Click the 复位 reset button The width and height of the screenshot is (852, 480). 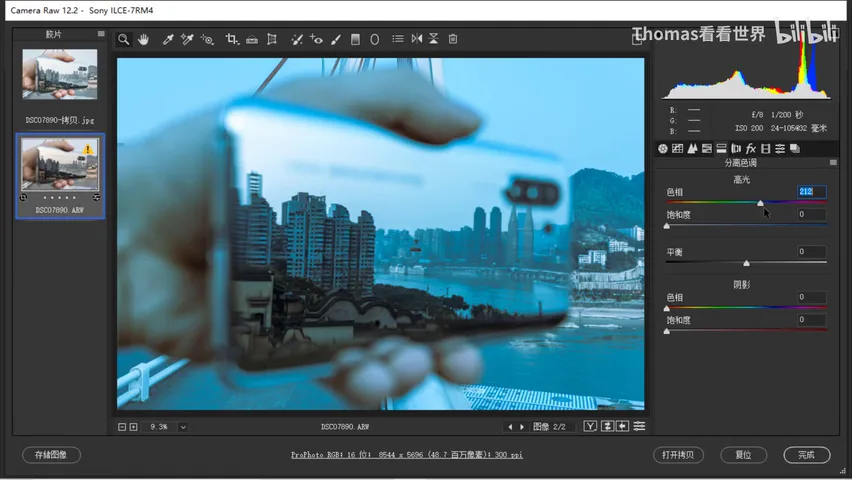coord(743,455)
